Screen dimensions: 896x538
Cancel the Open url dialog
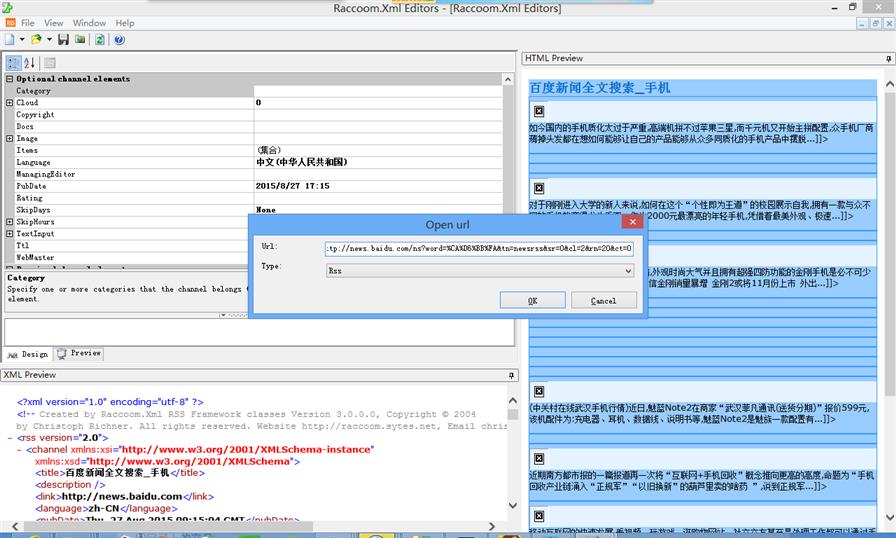[x=603, y=300]
